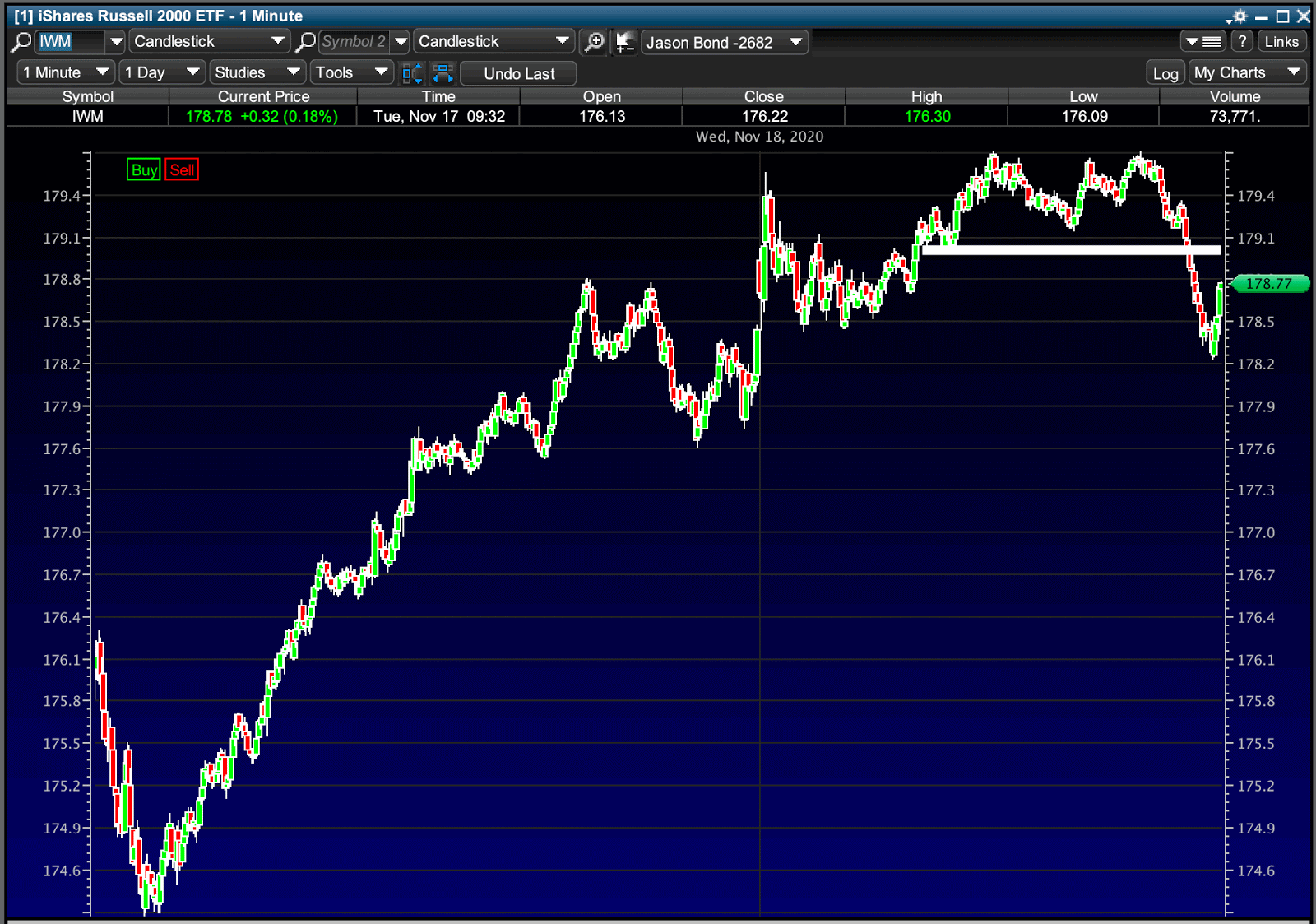
Task: Click the red Sell button on chart
Action: (182, 170)
